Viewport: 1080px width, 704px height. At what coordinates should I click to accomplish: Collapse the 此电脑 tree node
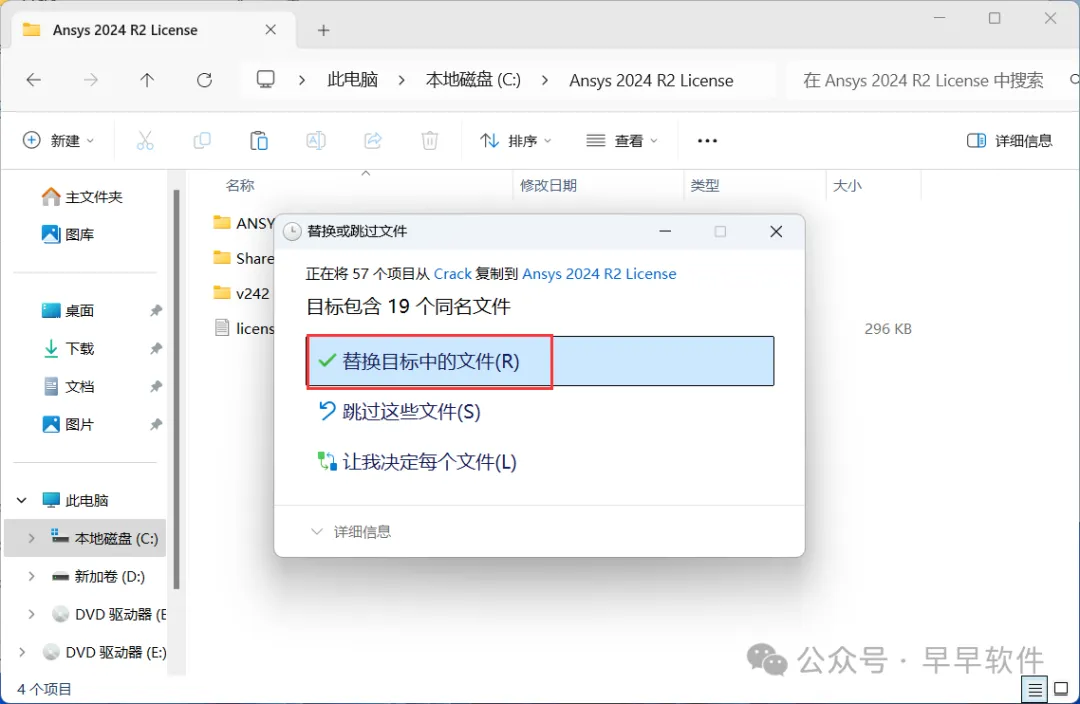[22, 501]
